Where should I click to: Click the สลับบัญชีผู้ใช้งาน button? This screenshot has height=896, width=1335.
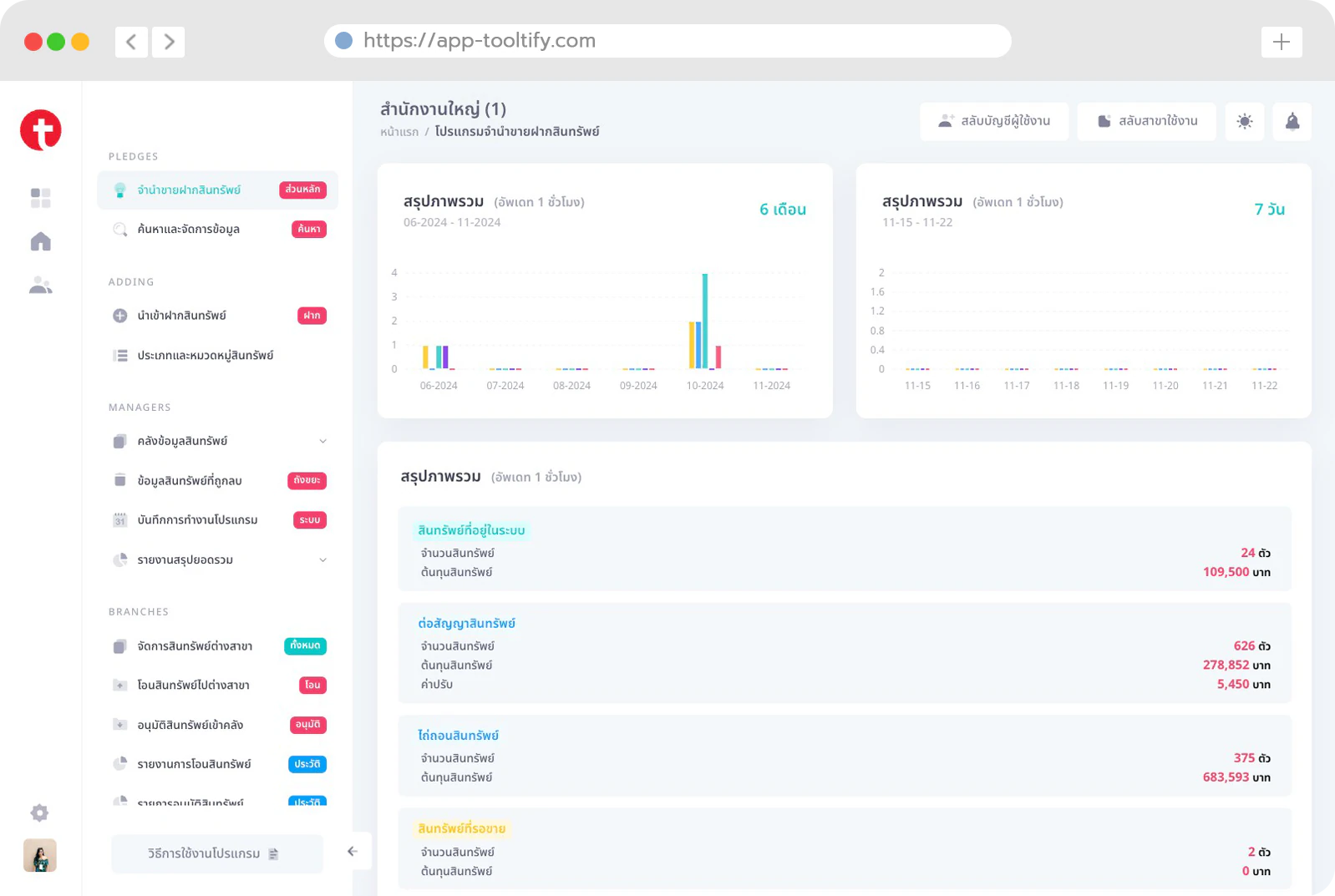coord(994,122)
